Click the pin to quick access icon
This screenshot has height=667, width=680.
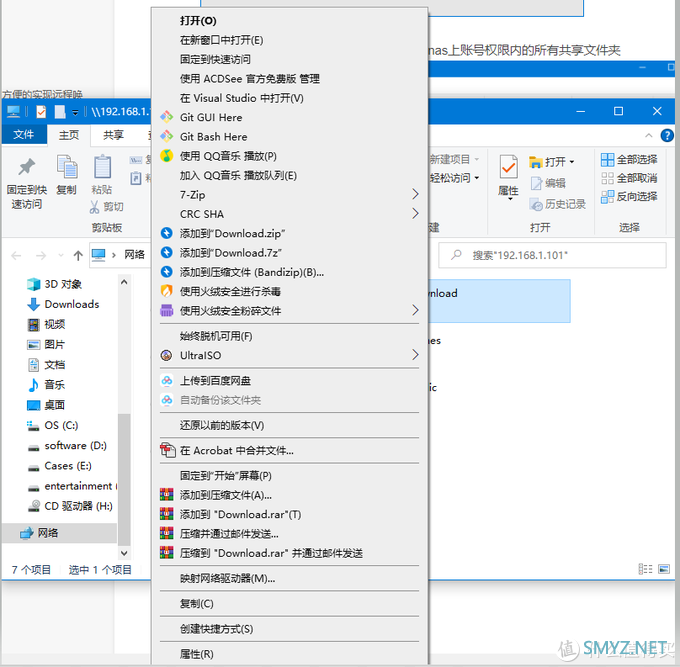[26, 167]
